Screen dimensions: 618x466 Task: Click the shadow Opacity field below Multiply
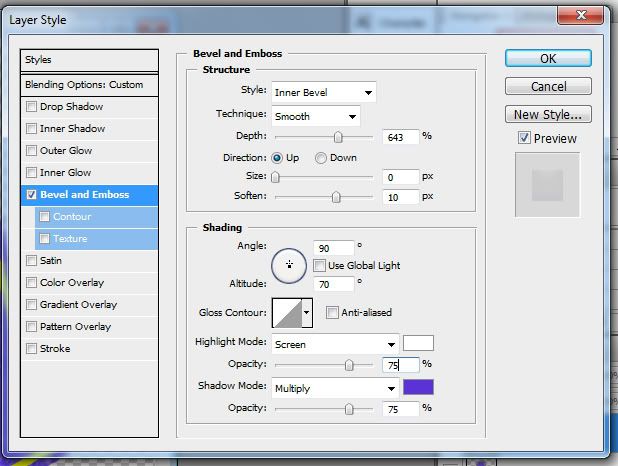click(400, 409)
